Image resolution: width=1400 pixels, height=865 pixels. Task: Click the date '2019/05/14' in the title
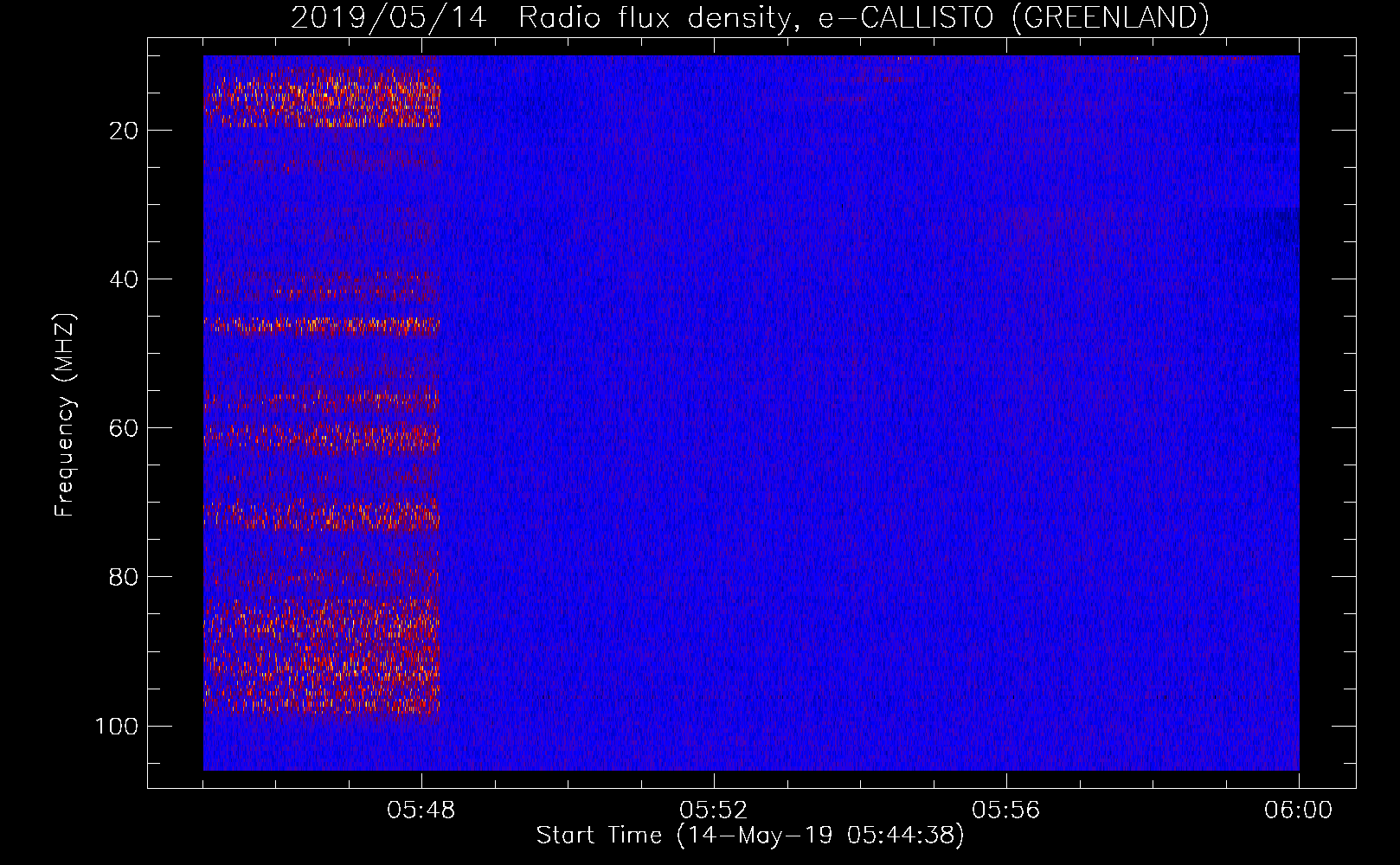click(389, 17)
